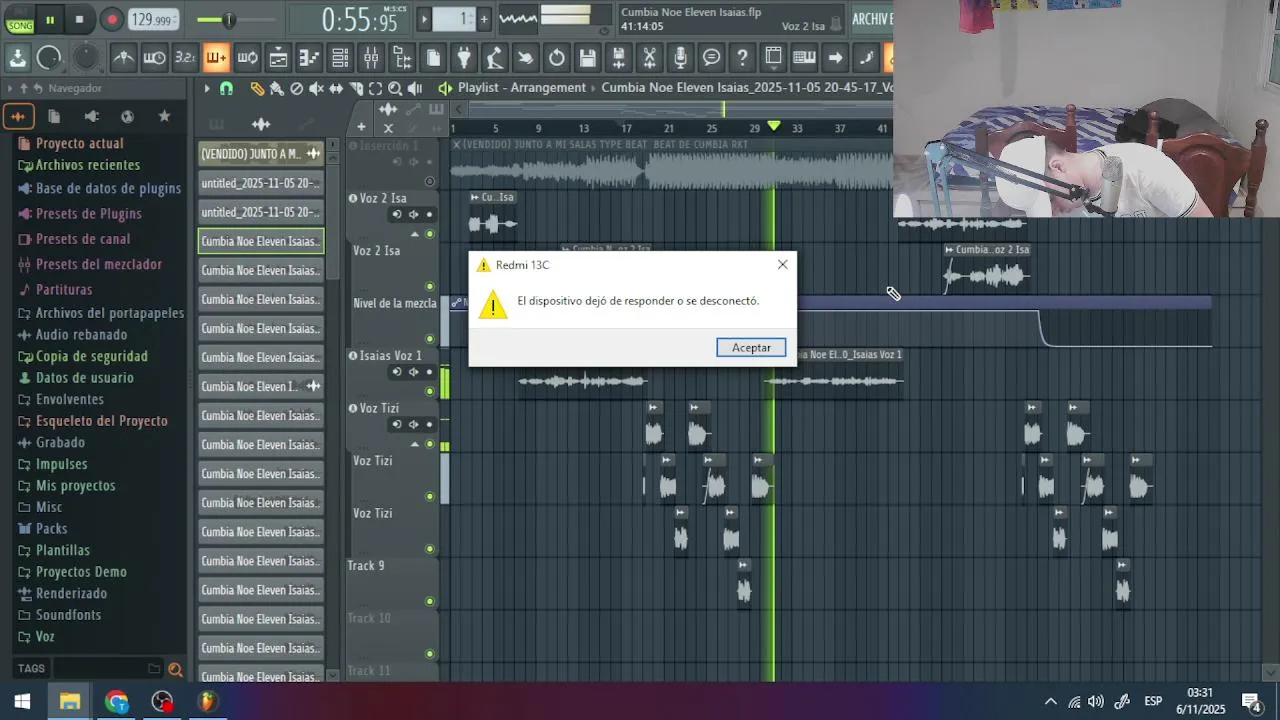Viewport: 1280px width, 720px height.
Task: Click the 129.999 tempo field
Action: point(152,19)
